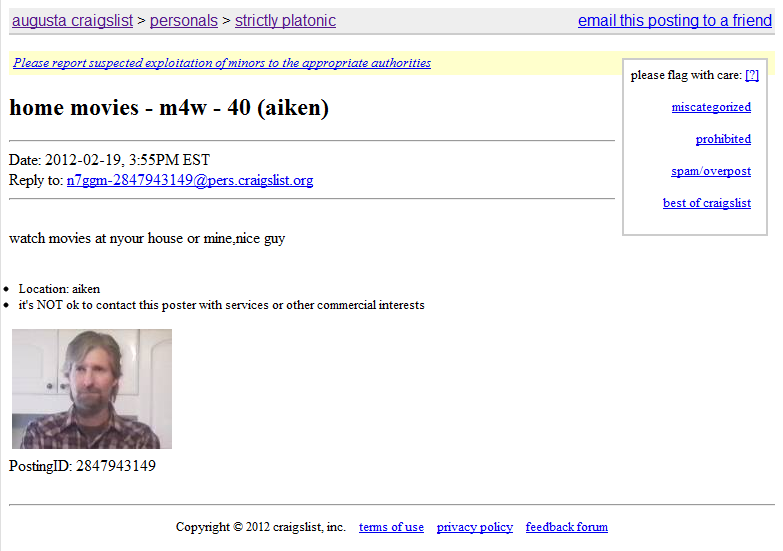
Task: Click the reply-to email address
Action: [x=190, y=180]
